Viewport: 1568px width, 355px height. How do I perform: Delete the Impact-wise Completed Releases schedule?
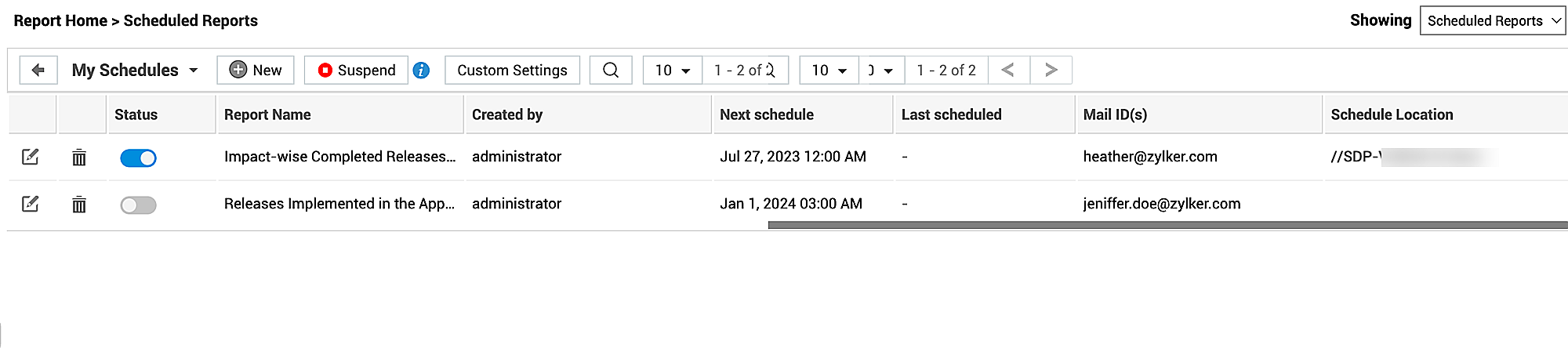(79, 158)
